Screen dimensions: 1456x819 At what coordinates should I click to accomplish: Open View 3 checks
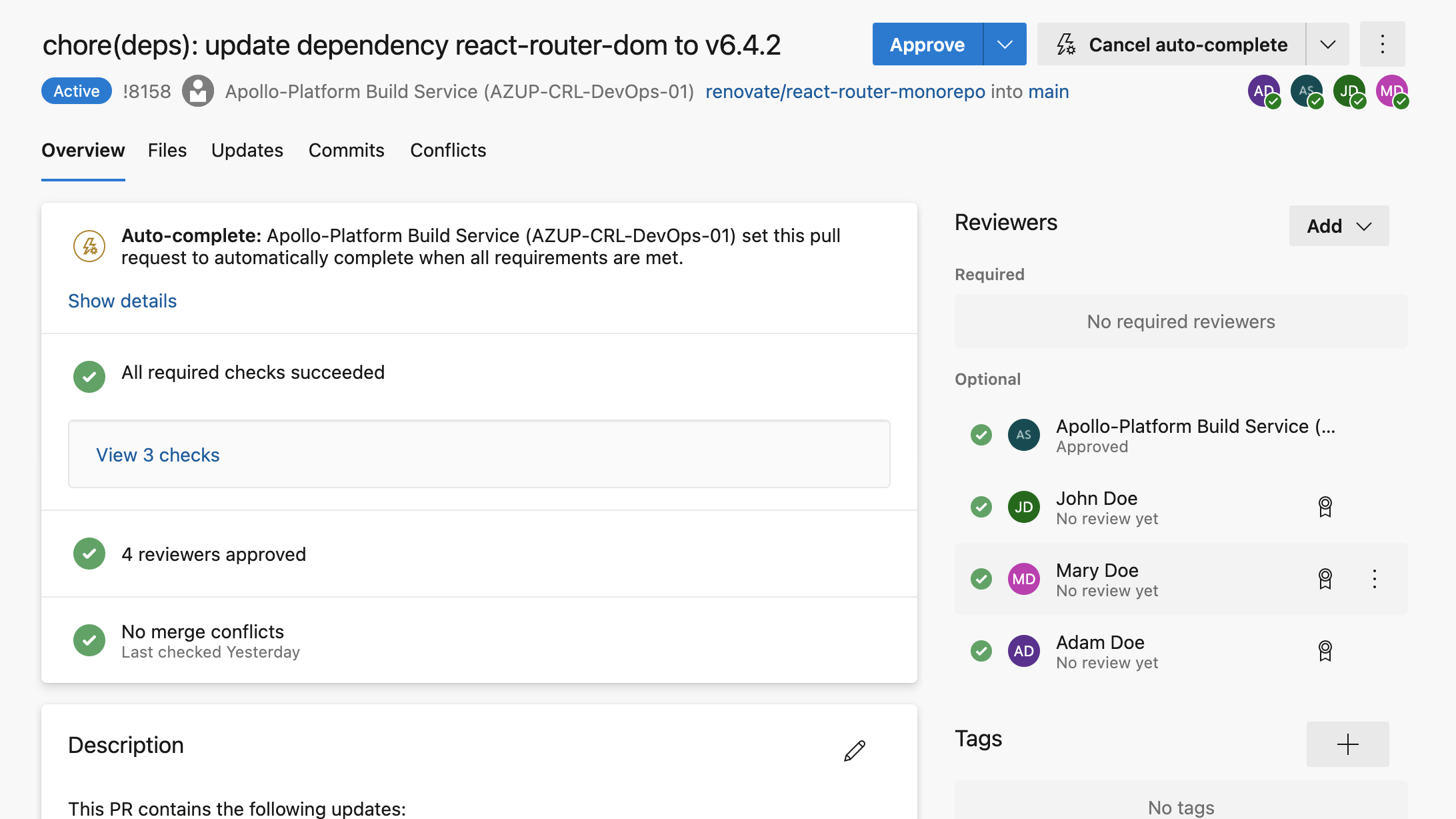pyautogui.click(x=158, y=454)
